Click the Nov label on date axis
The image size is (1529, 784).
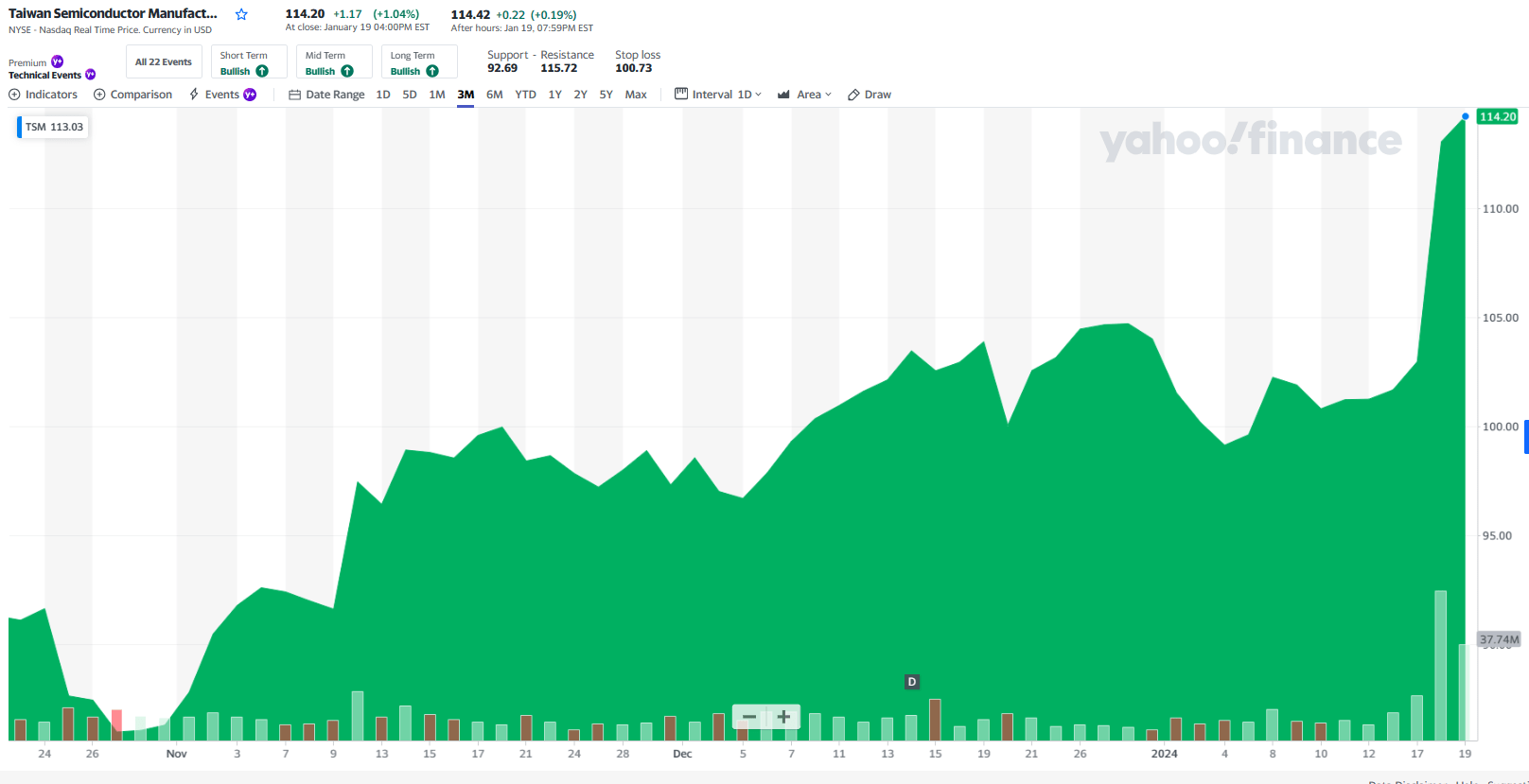pyautogui.click(x=177, y=754)
